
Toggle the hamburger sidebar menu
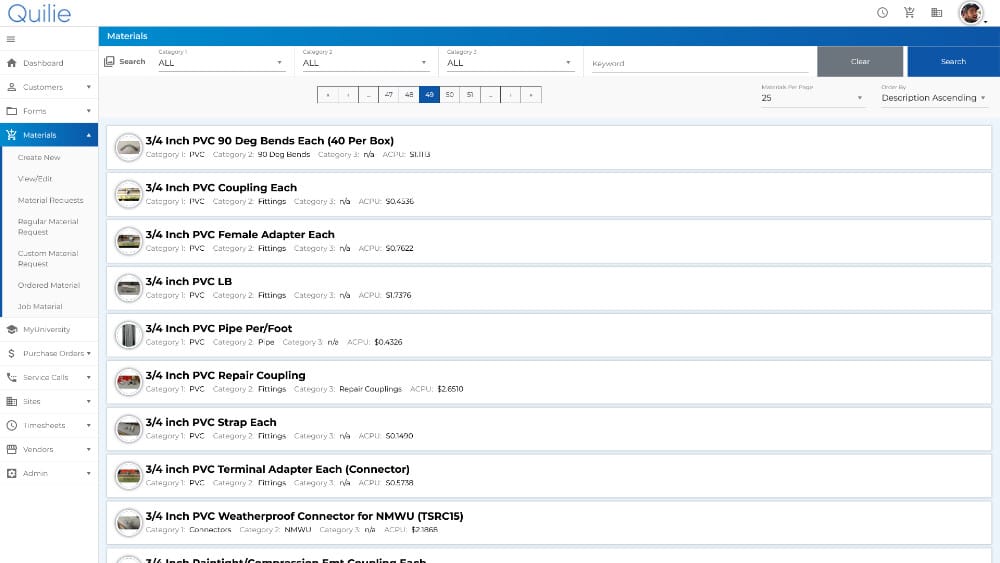[11, 39]
